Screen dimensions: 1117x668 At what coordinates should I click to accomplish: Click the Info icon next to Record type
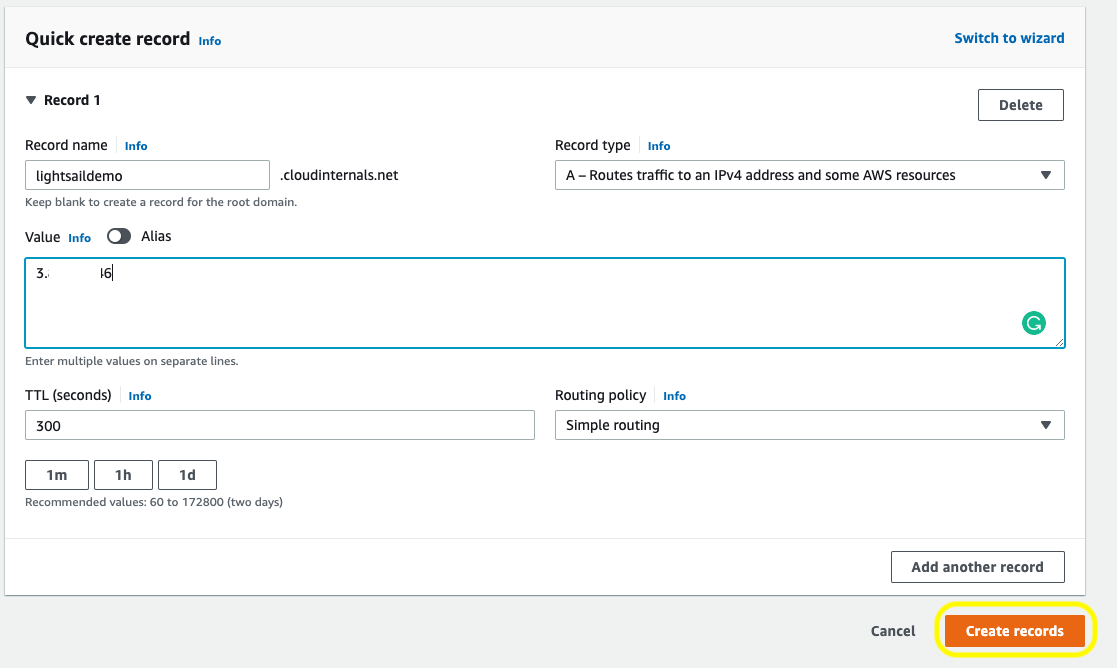[658, 145]
